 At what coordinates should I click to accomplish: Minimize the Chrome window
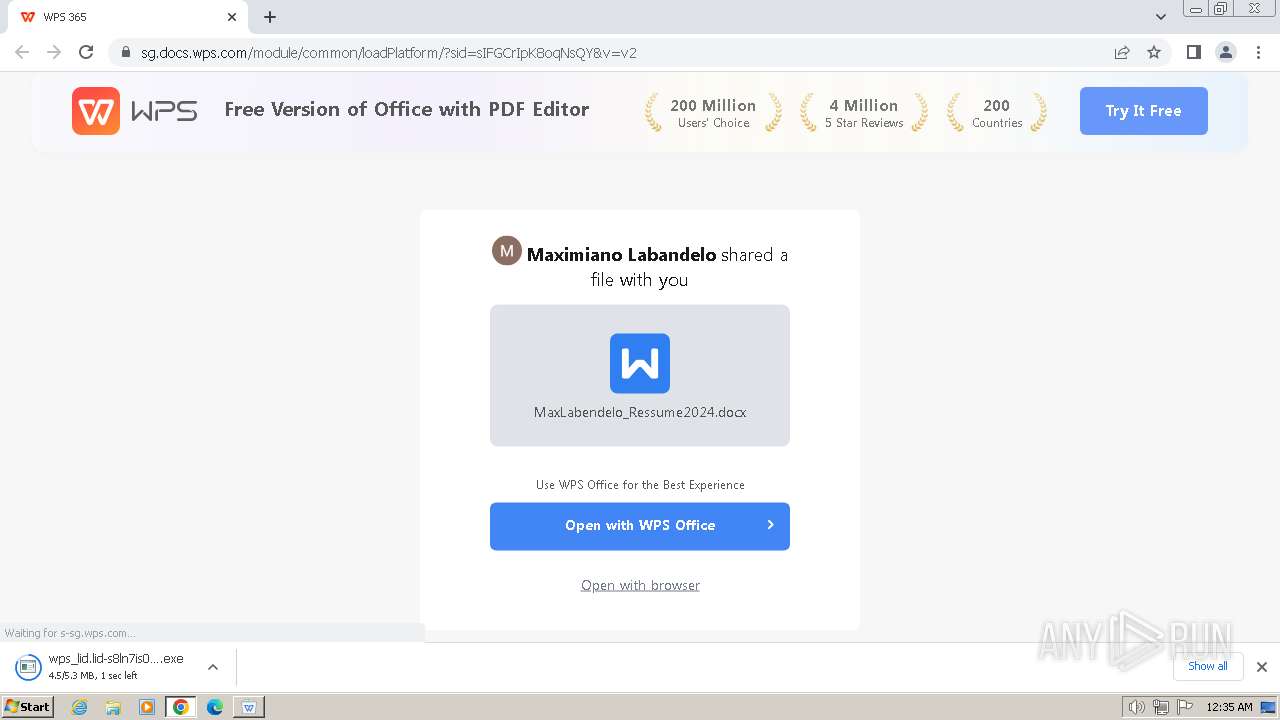(x=1196, y=9)
